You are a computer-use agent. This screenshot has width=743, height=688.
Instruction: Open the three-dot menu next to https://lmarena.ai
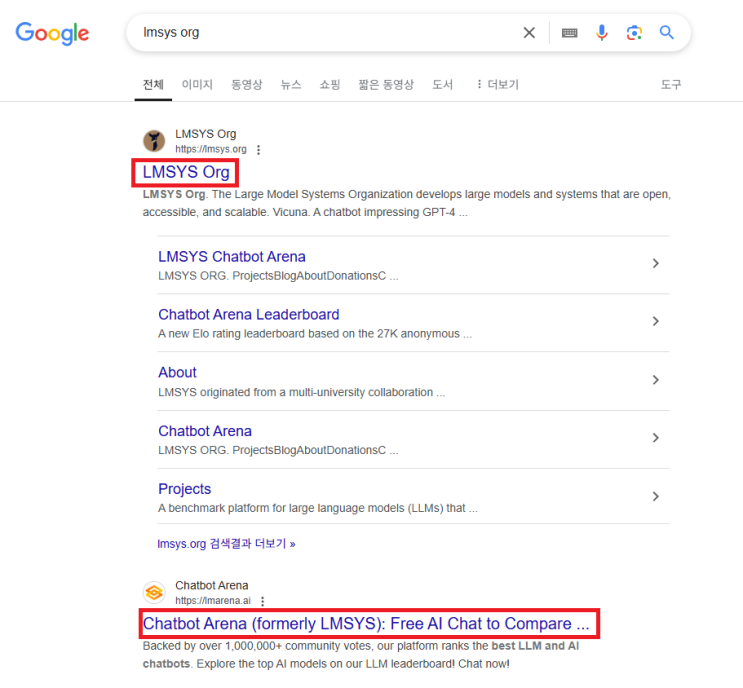click(x=263, y=601)
